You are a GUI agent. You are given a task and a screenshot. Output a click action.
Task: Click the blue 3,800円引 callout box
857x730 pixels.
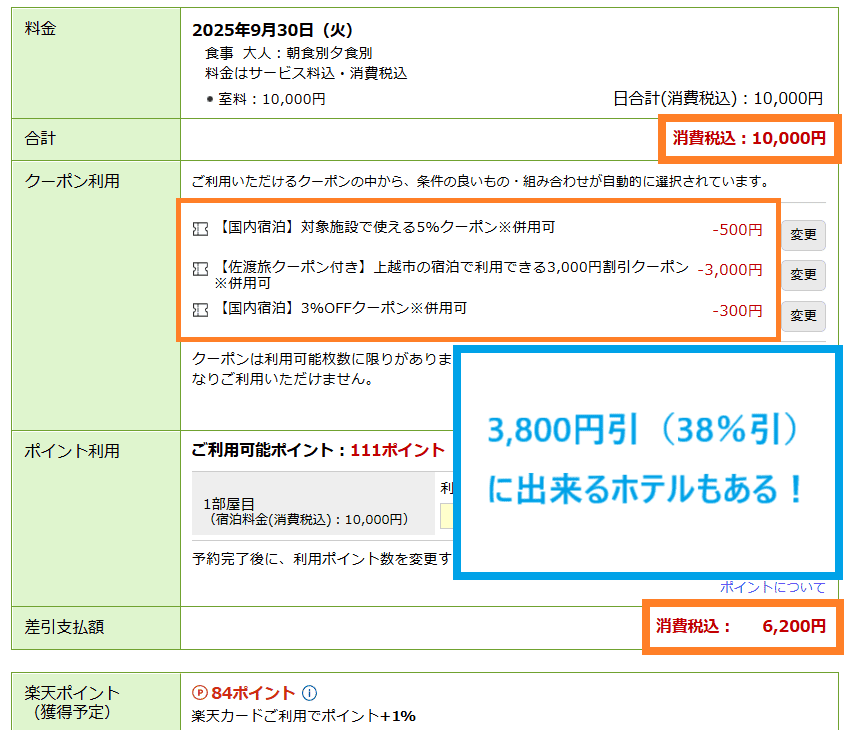click(646, 461)
